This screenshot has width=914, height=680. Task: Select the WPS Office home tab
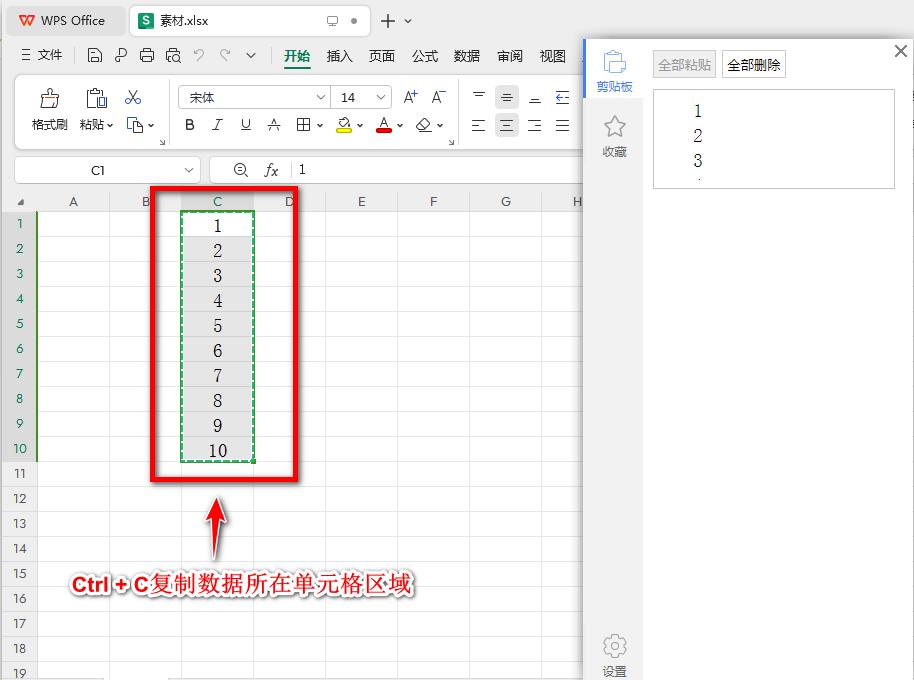[x=65, y=20]
